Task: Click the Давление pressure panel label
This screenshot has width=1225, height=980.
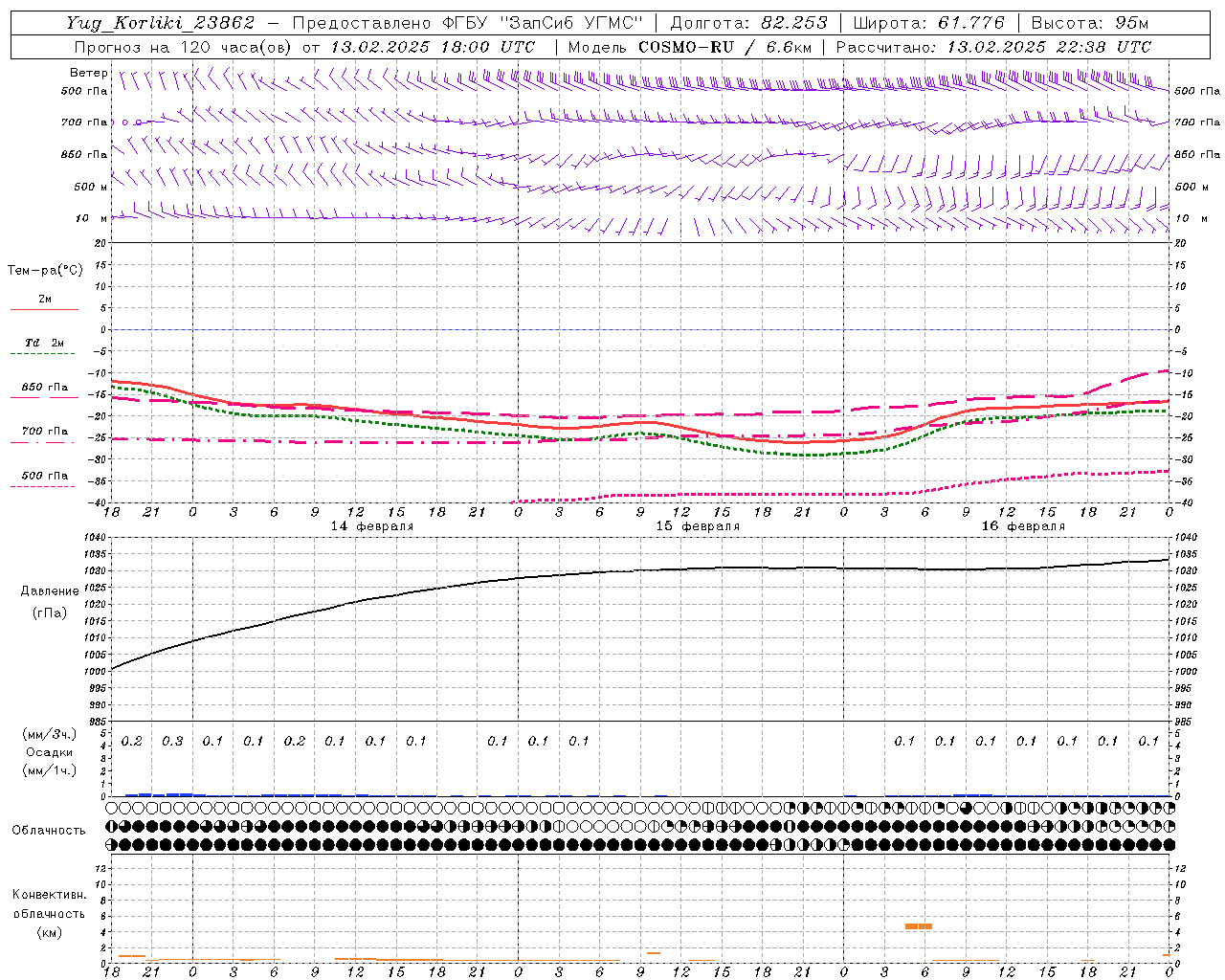Action: (x=50, y=591)
